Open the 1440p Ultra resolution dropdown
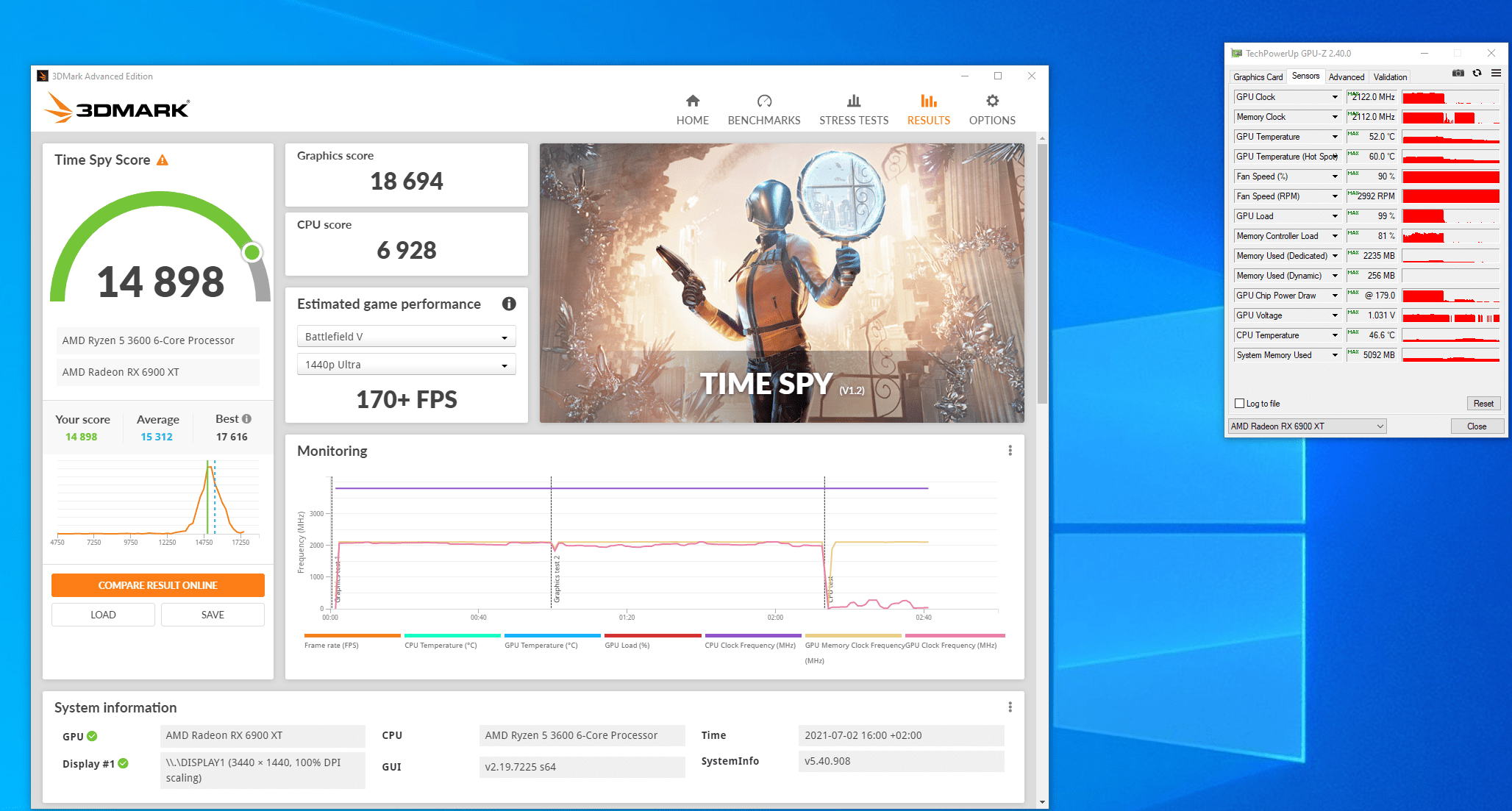1512x811 pixels. (x=406, y=364)
